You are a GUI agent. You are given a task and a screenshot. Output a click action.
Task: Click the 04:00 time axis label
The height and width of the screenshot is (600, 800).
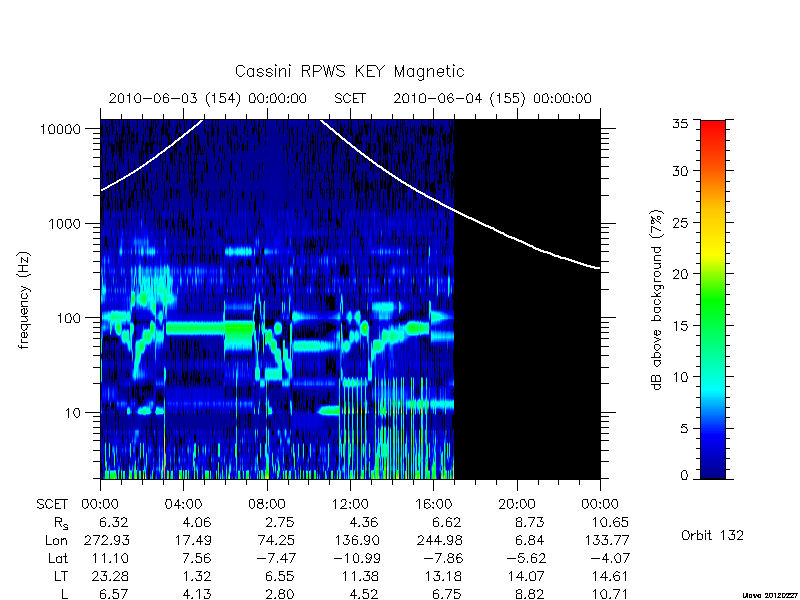[183, 505]
